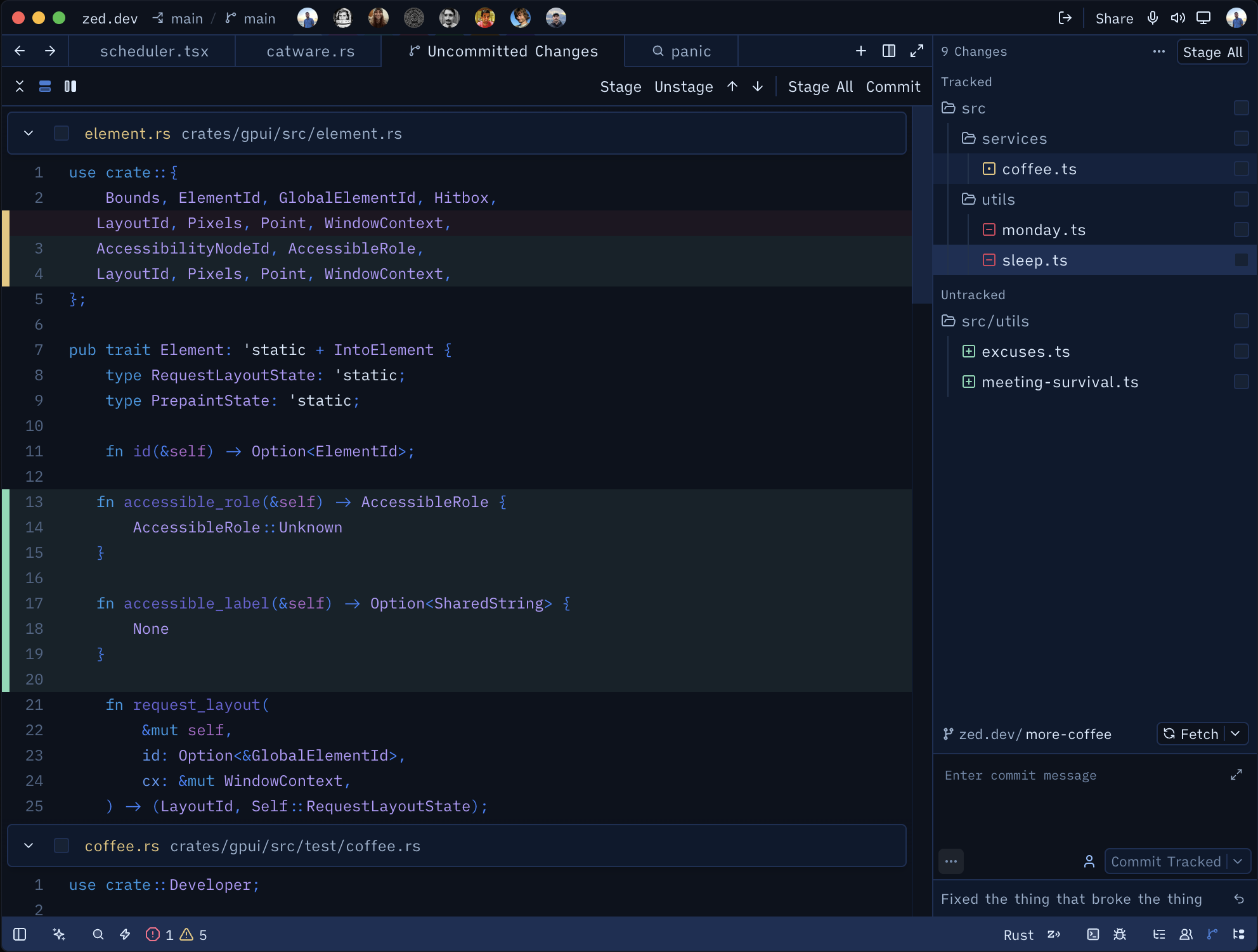Navigate forward with the right arrow
This screenshot has height=952, width=1258.
(x=50, y=51)
